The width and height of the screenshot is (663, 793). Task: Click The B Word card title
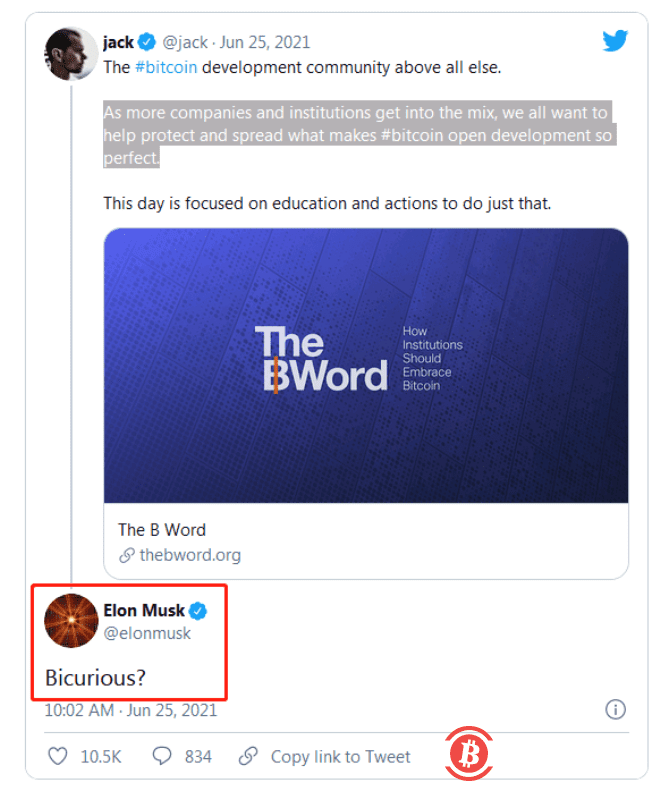[x=162, y=529]
